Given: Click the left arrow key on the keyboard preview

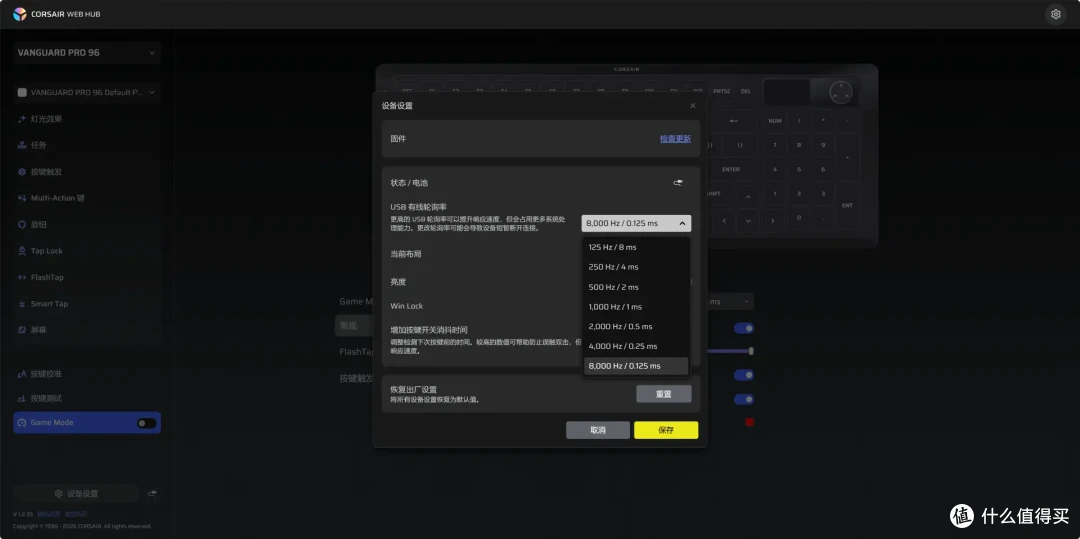Looking at the screenshot, I should pos(723,221).
